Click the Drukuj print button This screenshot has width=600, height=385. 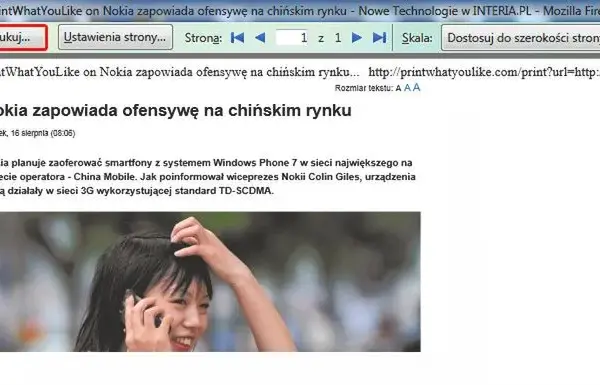(23, 38)
